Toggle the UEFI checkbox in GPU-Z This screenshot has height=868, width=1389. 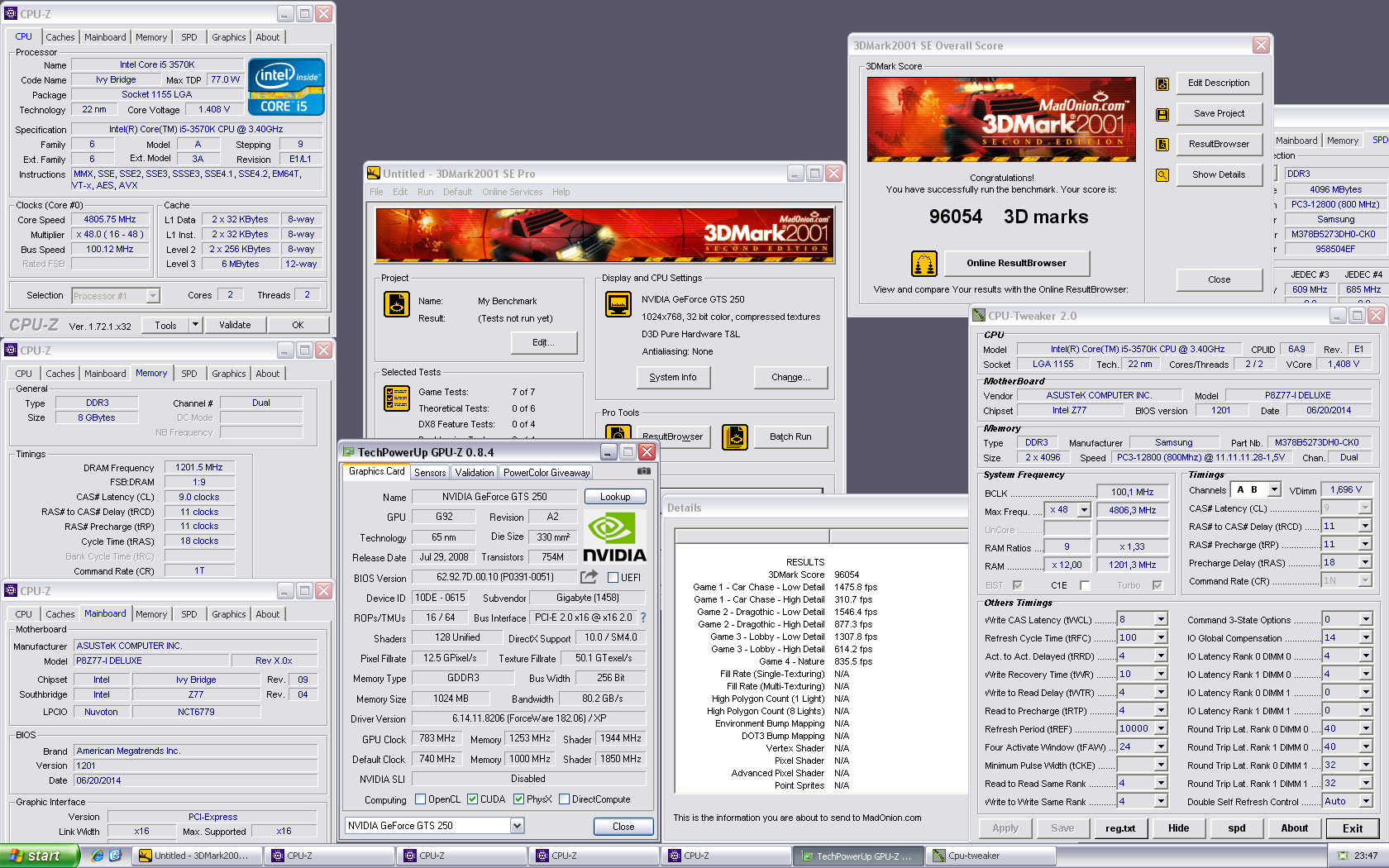coord(613,578)
